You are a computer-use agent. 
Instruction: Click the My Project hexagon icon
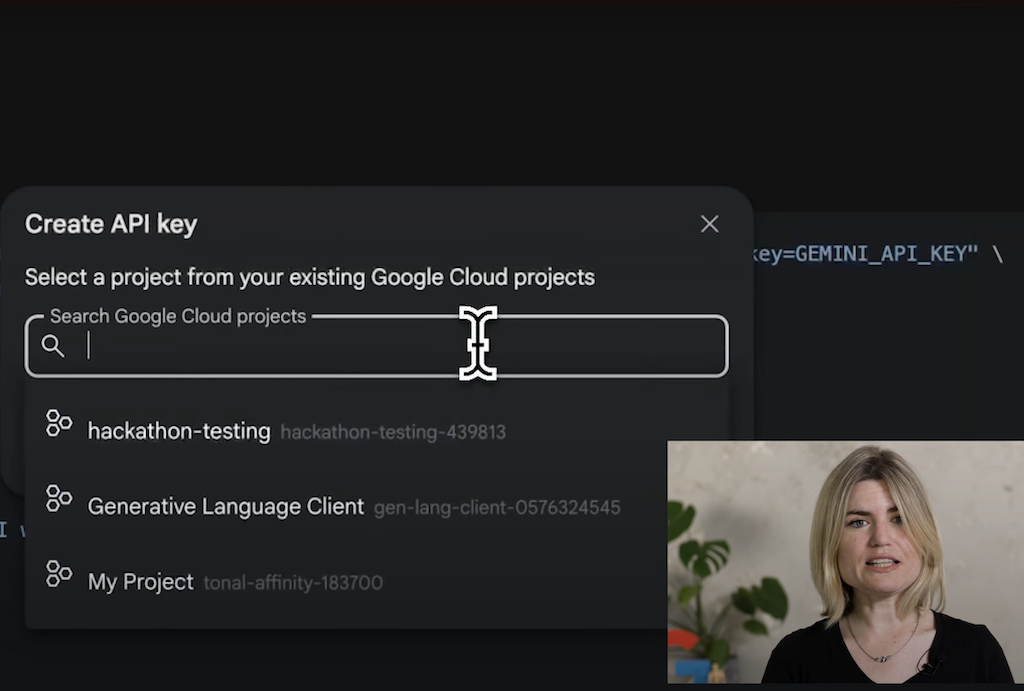[59, 573]
